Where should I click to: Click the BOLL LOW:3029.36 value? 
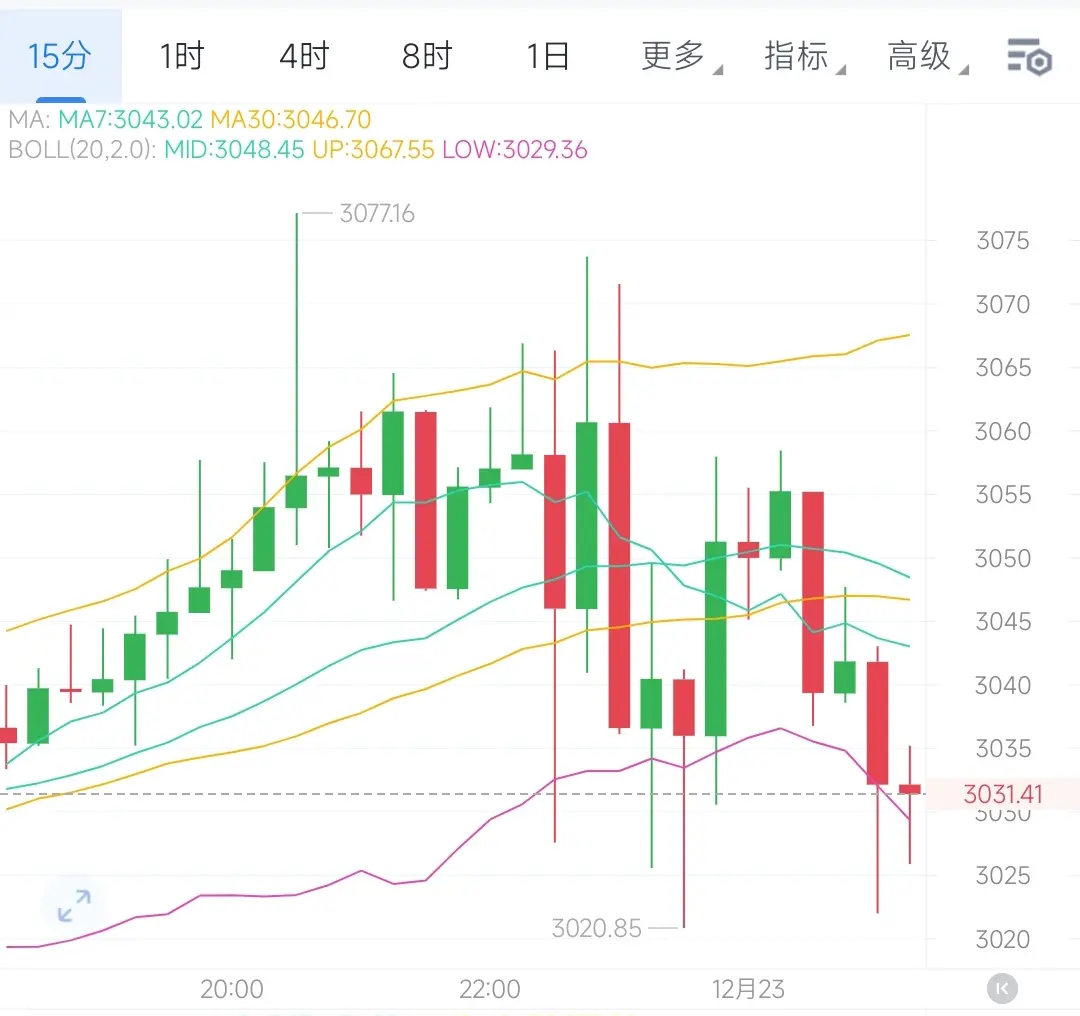tap(515, 149)
